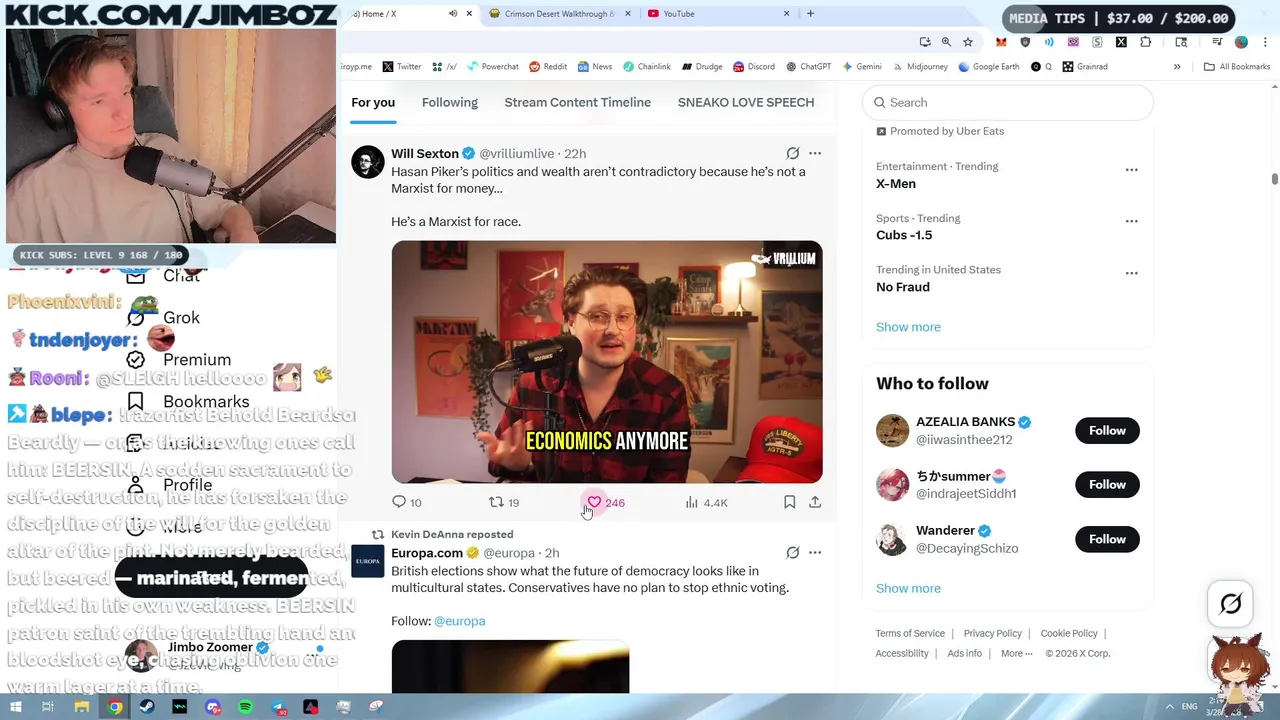Expand the footer More menu
1280x720 pixels.
pos(1016,653)
